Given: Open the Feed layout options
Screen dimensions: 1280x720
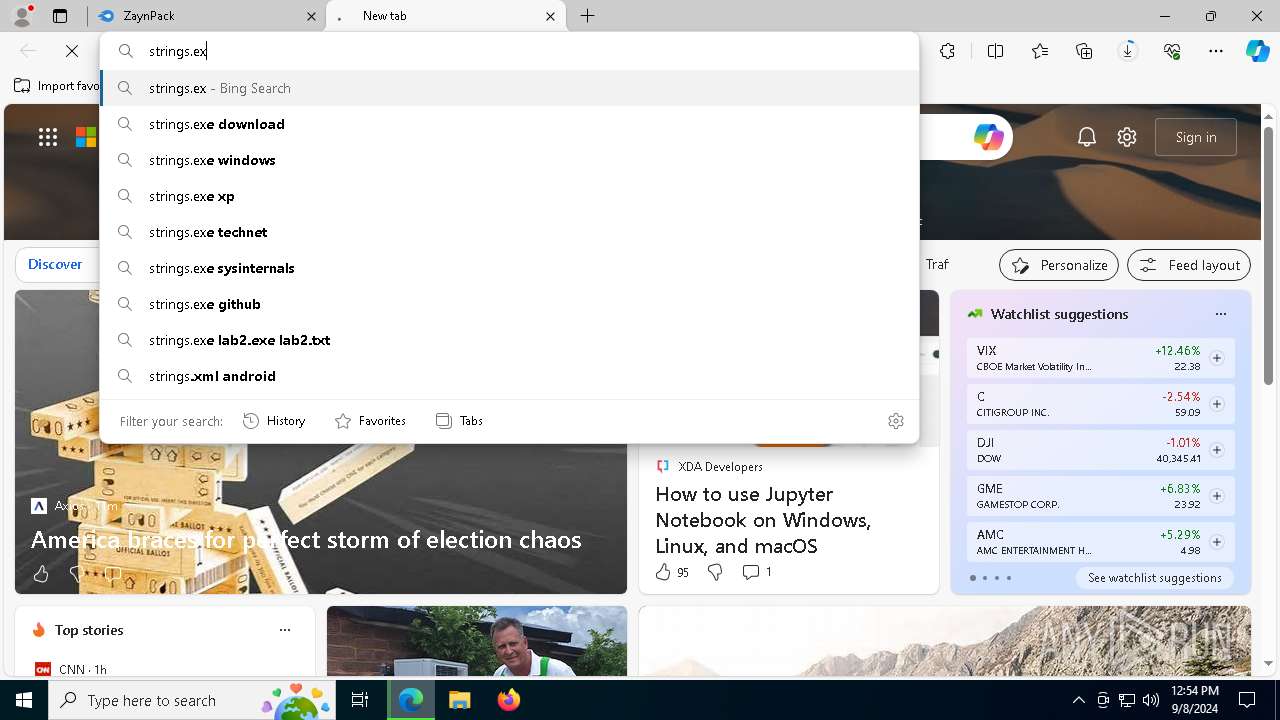Looking at the screenshot, I should tap(1189, 265).
